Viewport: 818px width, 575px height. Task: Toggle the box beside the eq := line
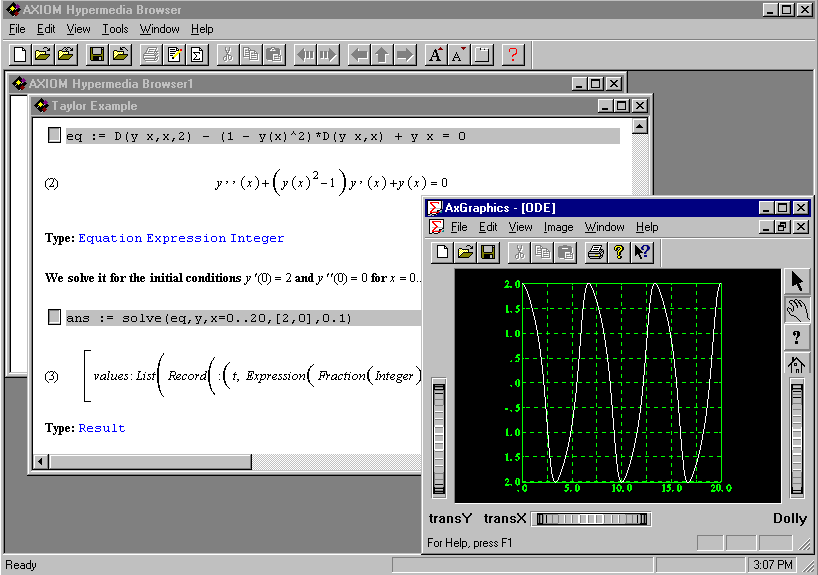(55, 136)
